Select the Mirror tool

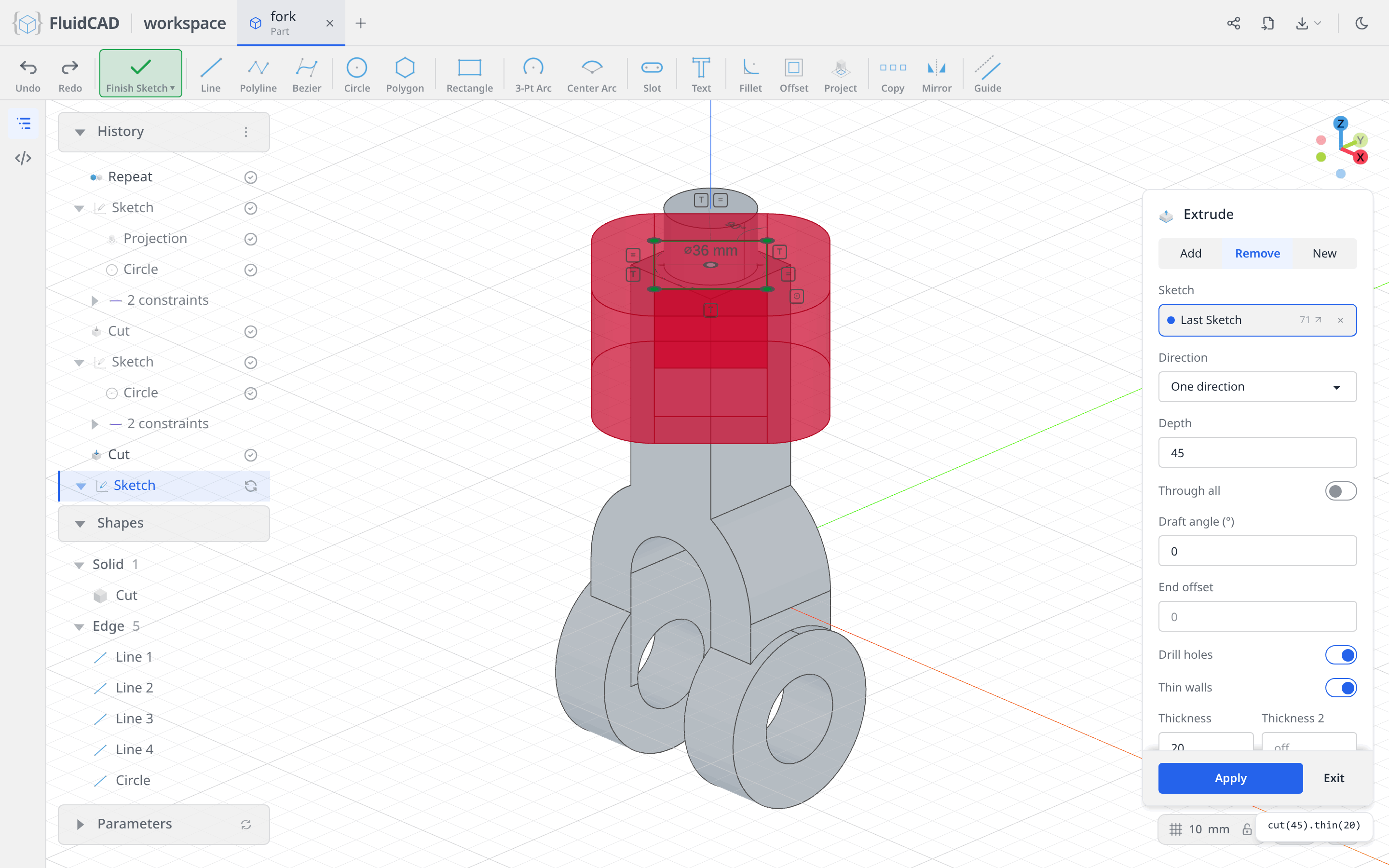[x=936, y=75]
